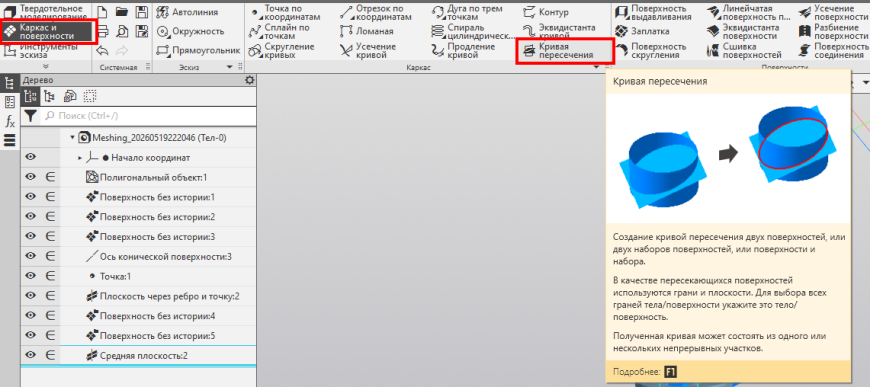Viewport: 870px width, 387px height.
Task: Select the Скругление кривых tool
Action: [x=281, y=51]
